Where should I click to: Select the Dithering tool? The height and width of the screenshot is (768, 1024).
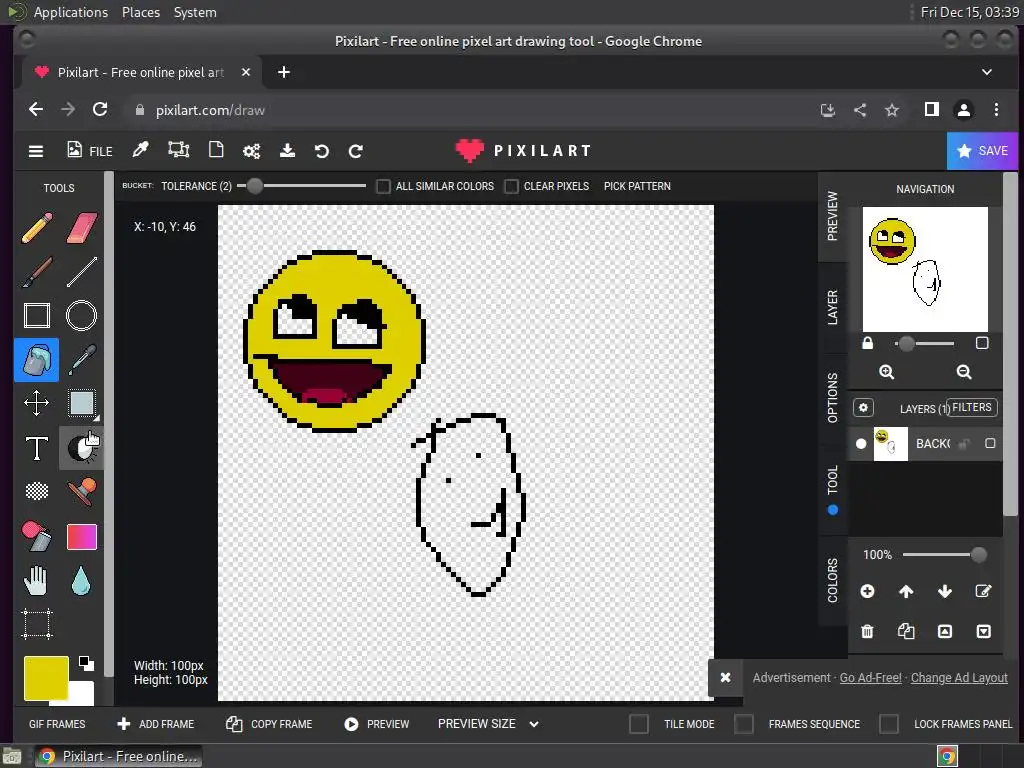[37, 490]
